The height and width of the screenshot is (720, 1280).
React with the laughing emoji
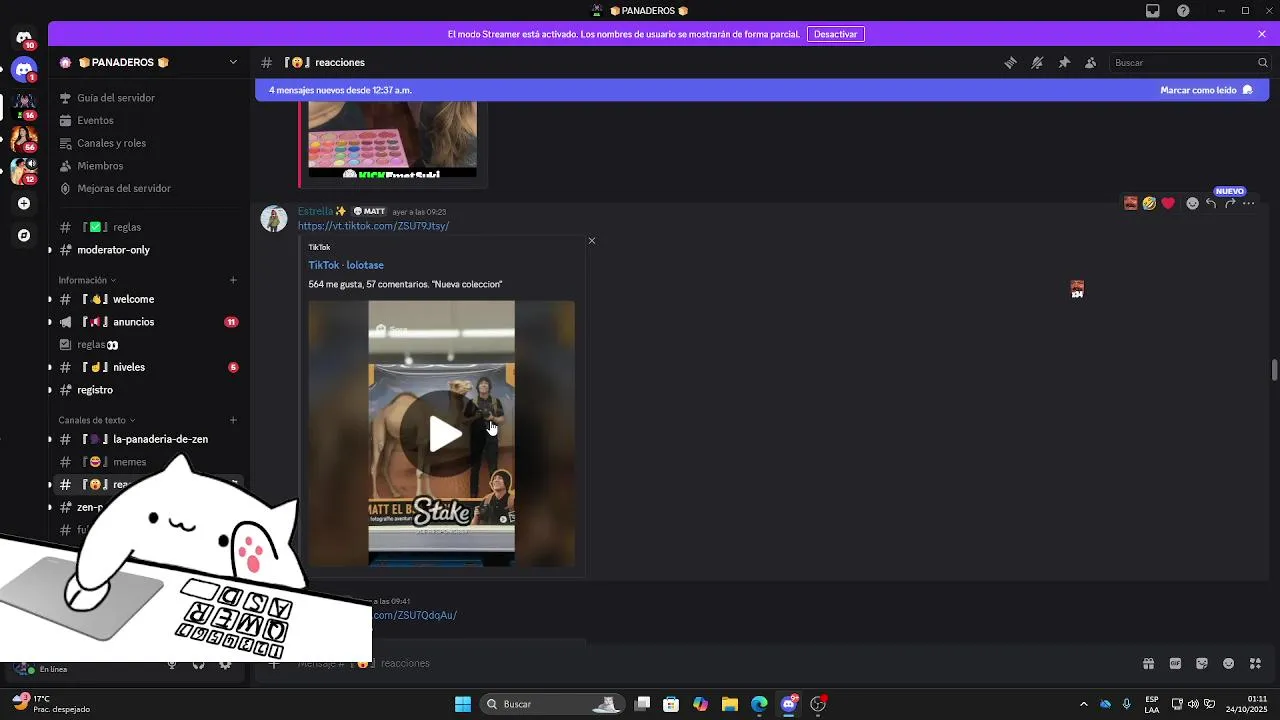tap(1150, 203)
